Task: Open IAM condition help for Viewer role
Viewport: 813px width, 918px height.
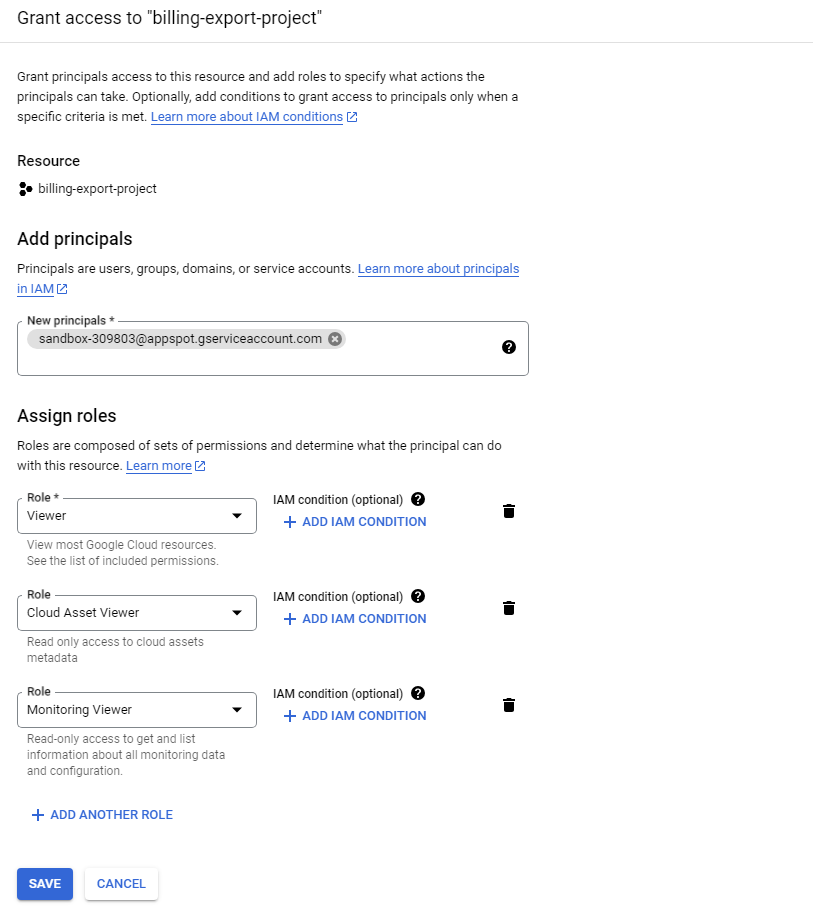Action: coord(418,499)
